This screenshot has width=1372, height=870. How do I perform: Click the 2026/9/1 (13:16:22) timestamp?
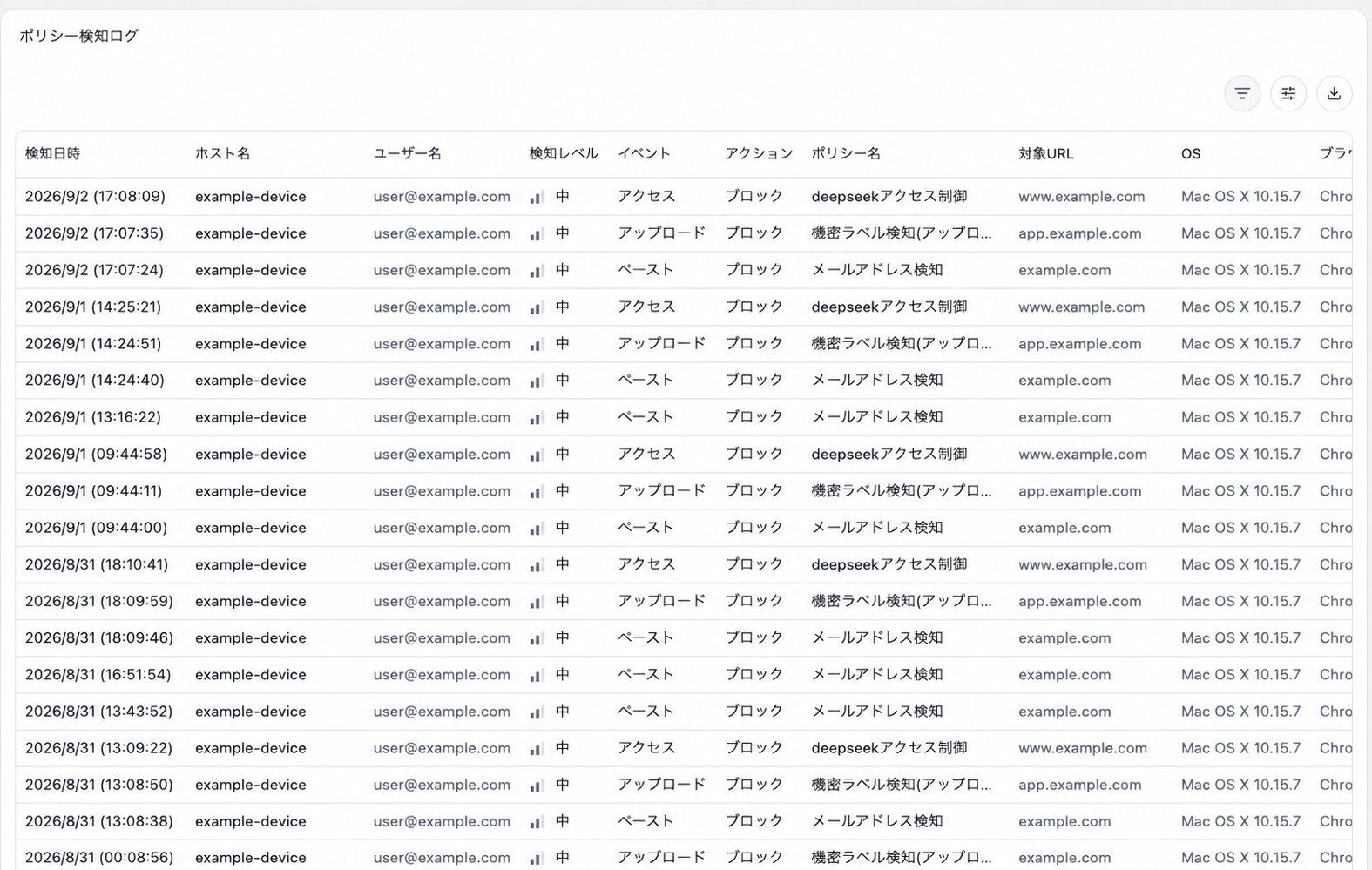[x=93, y=417]
